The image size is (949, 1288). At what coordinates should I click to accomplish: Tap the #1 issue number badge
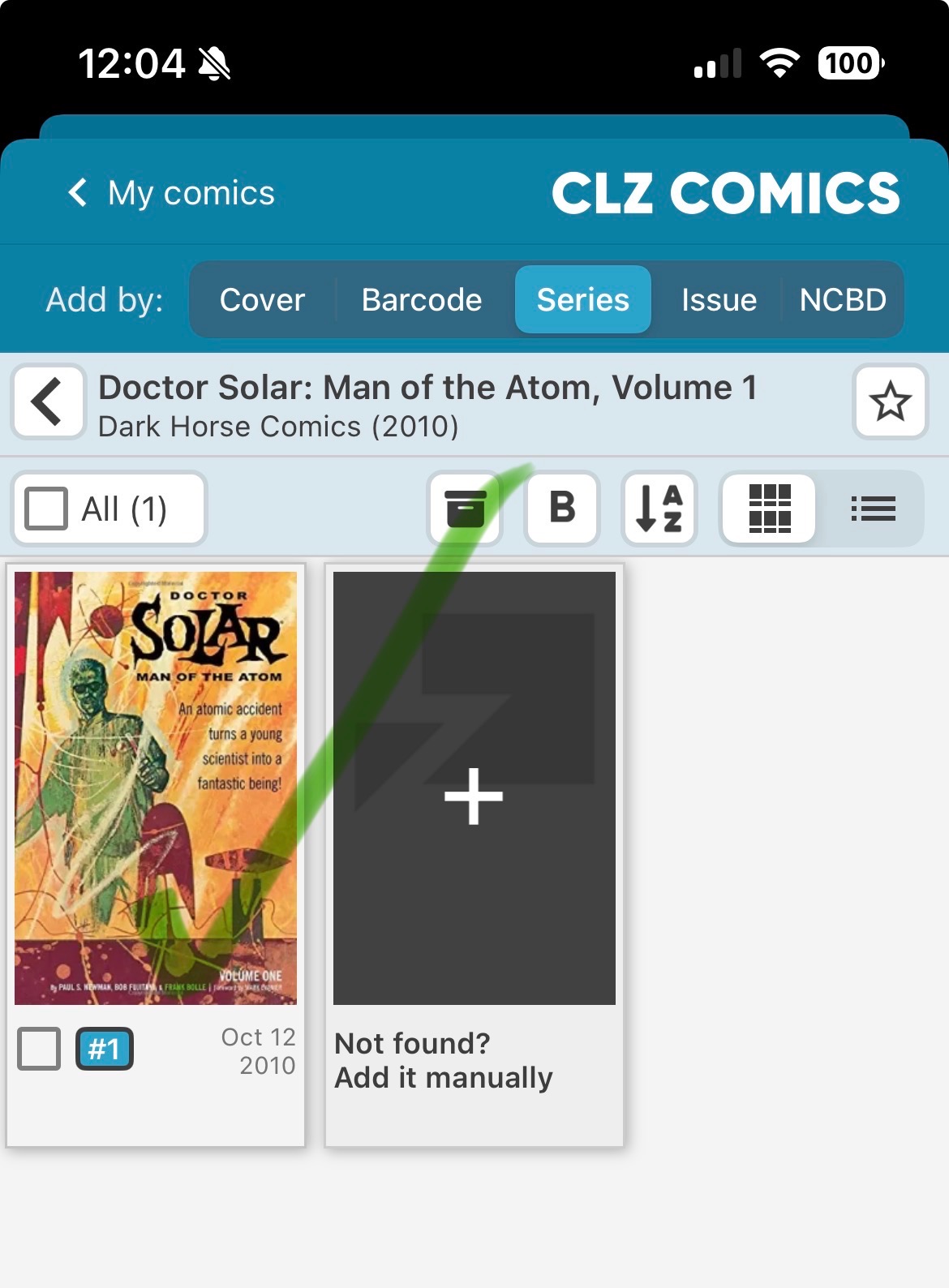click(x=105, y=1049)
